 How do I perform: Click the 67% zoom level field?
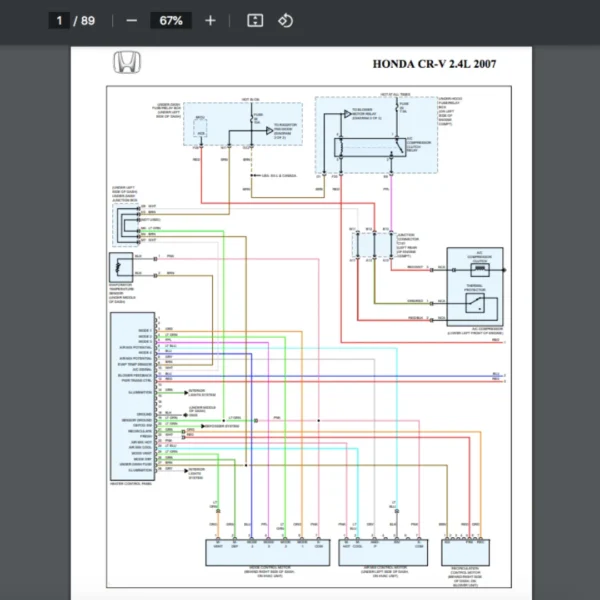pyautogui.click(x=170, y=20)
